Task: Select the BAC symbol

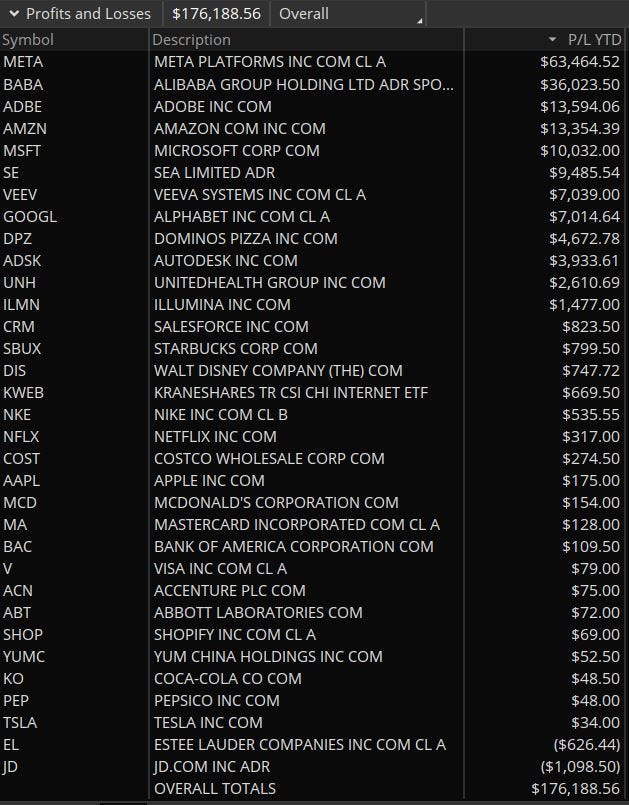Action: (x=17, y=547)
